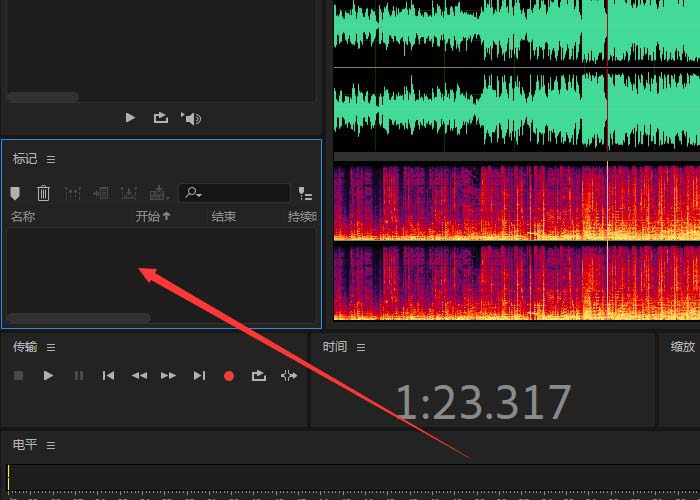Viewport: 700px width, 500px height.
Task: Toggle Loop Playback in transport panel
Action: (259, 376)
